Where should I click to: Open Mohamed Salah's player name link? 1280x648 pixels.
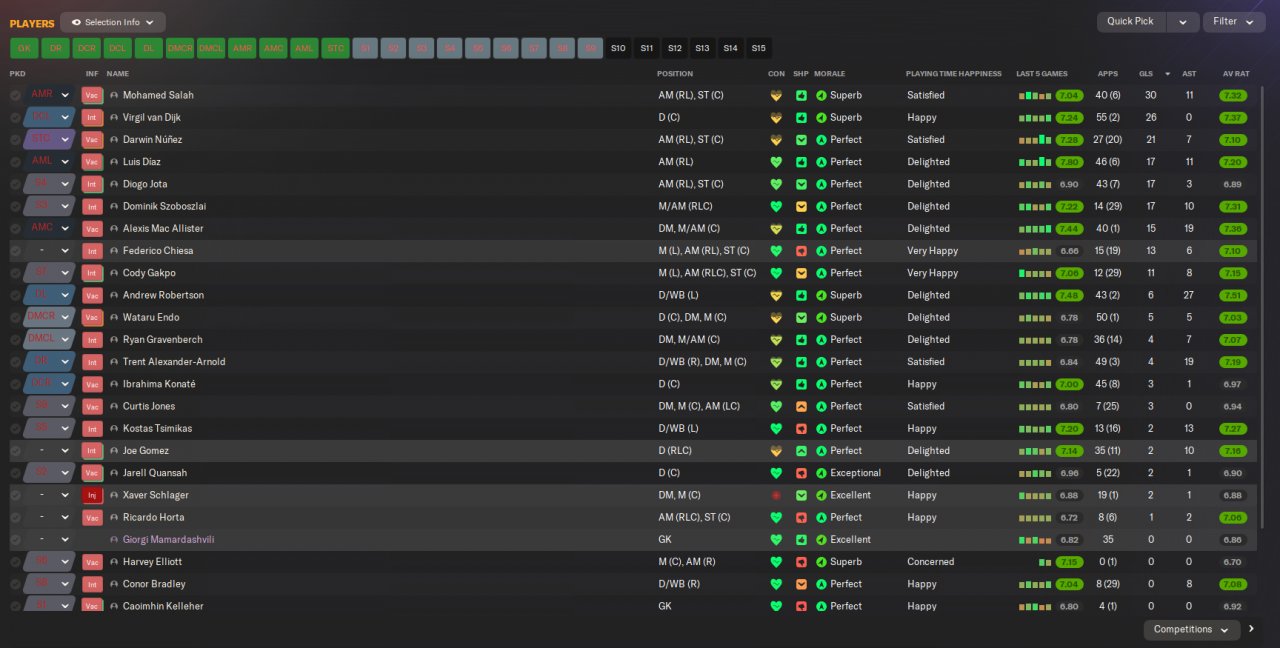tap(158, 95)
